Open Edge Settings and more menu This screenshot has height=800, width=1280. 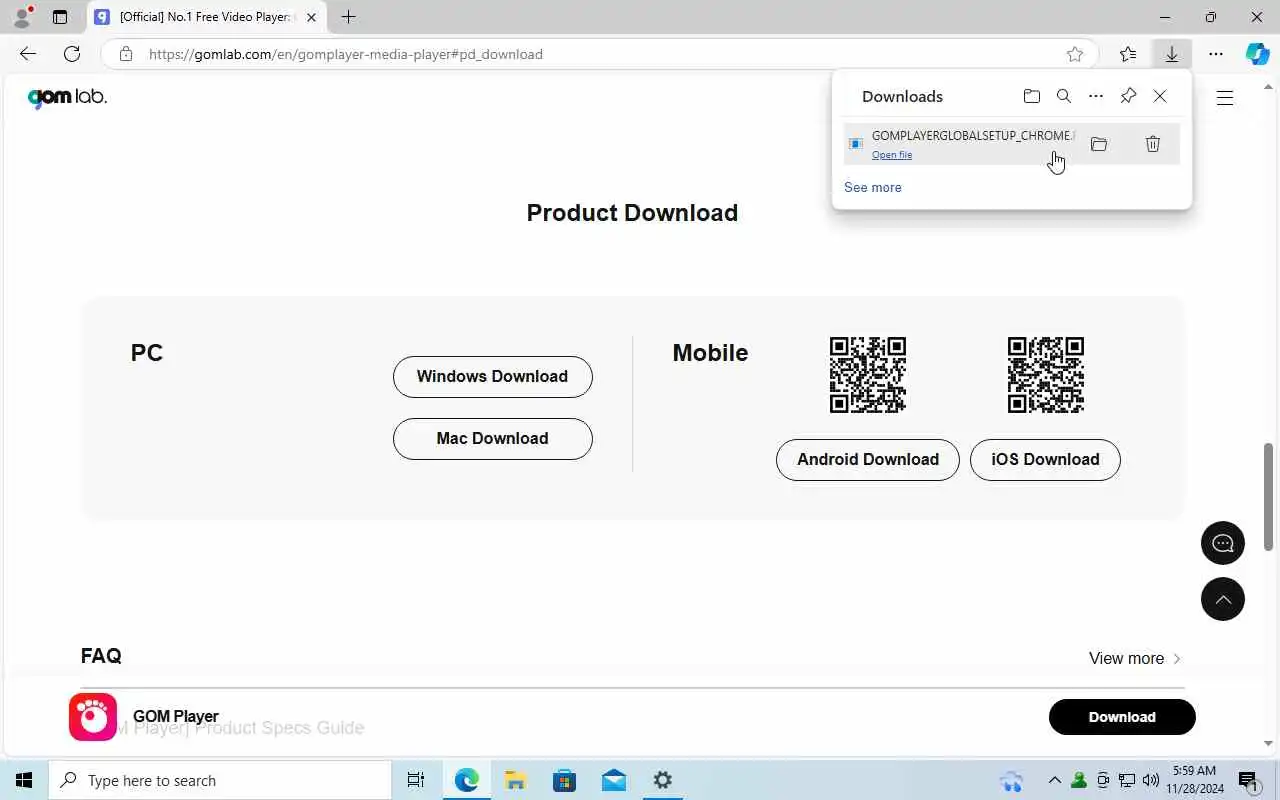tap(1216, 54)
